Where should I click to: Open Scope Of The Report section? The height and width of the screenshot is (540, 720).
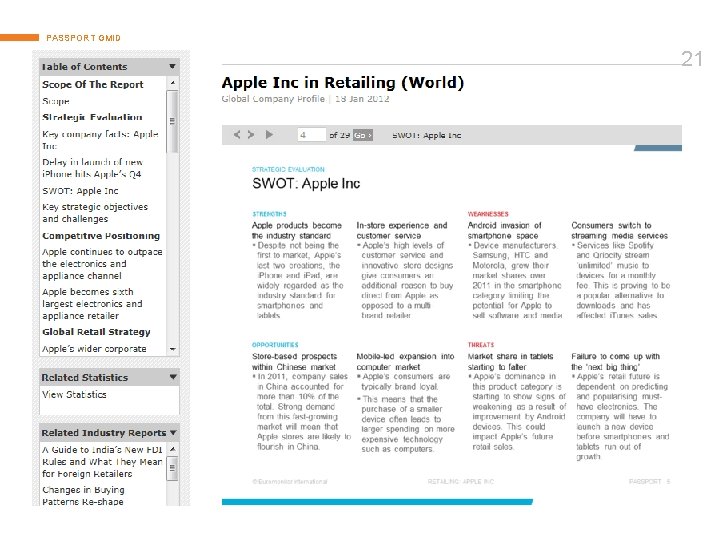[93, 84]
